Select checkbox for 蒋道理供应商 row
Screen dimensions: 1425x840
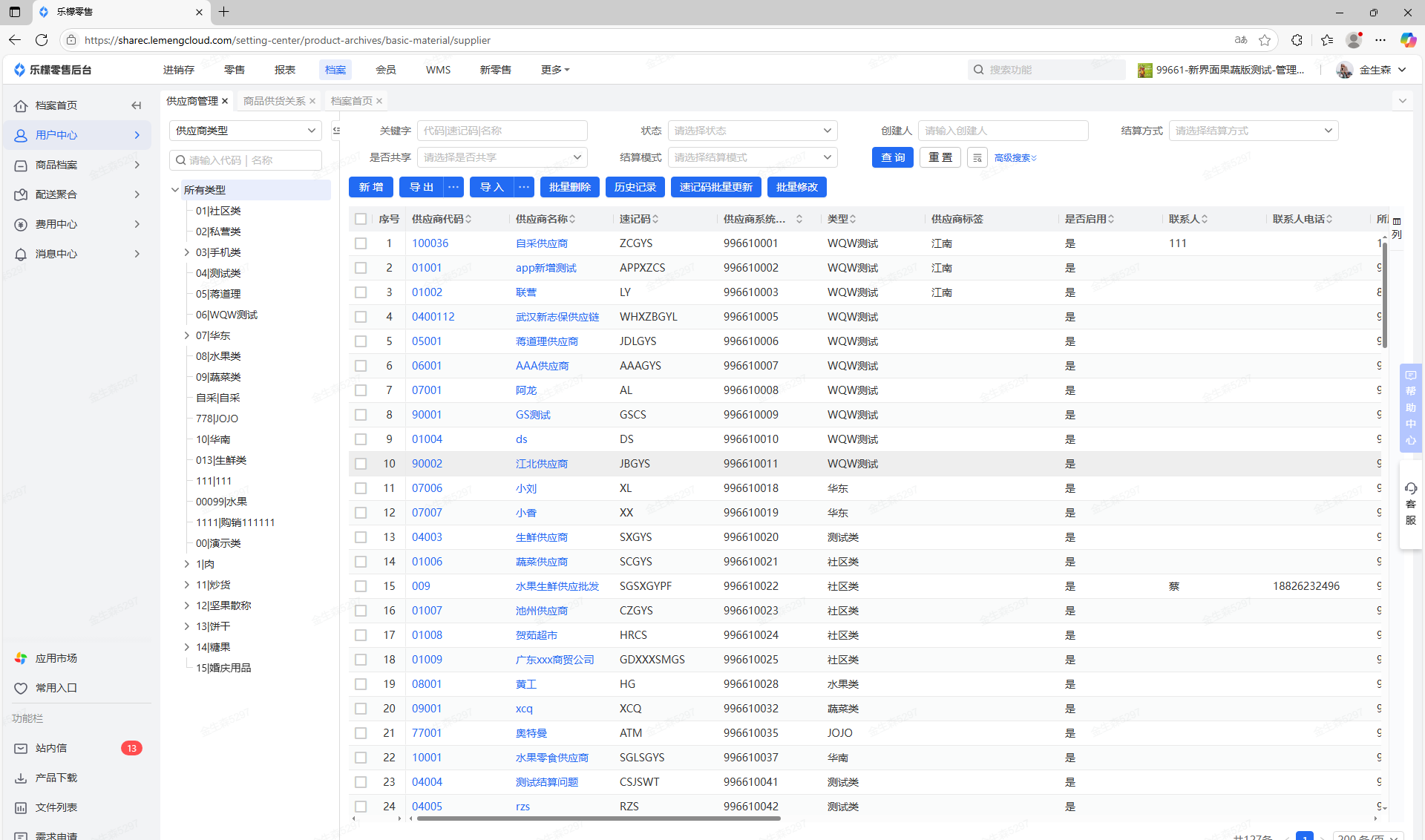pos(361,341)
